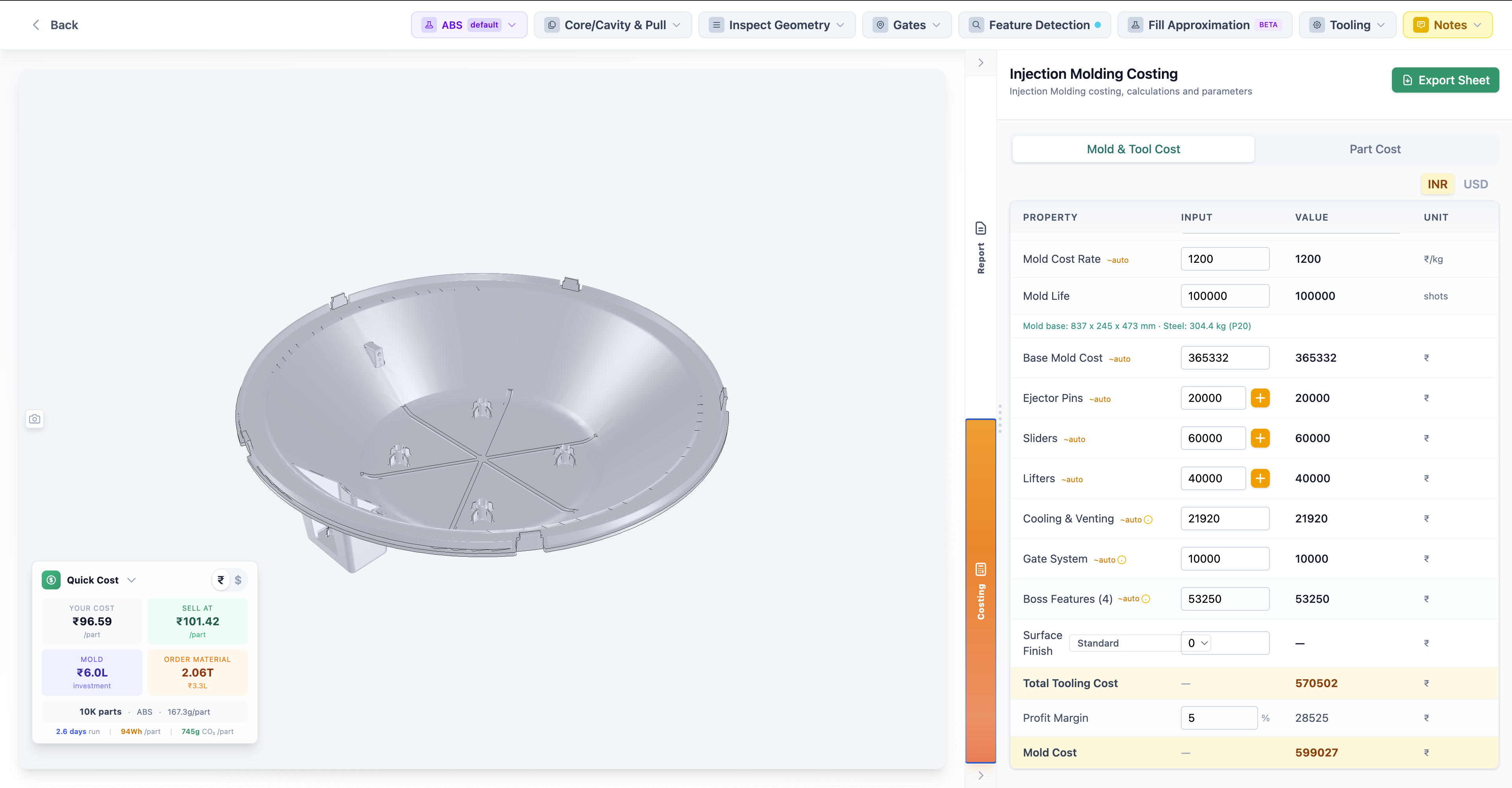This screenshot has height=788, width=1512.
Task: Click the plus icon beside Ejector Pins
Action: point(1260,398)
